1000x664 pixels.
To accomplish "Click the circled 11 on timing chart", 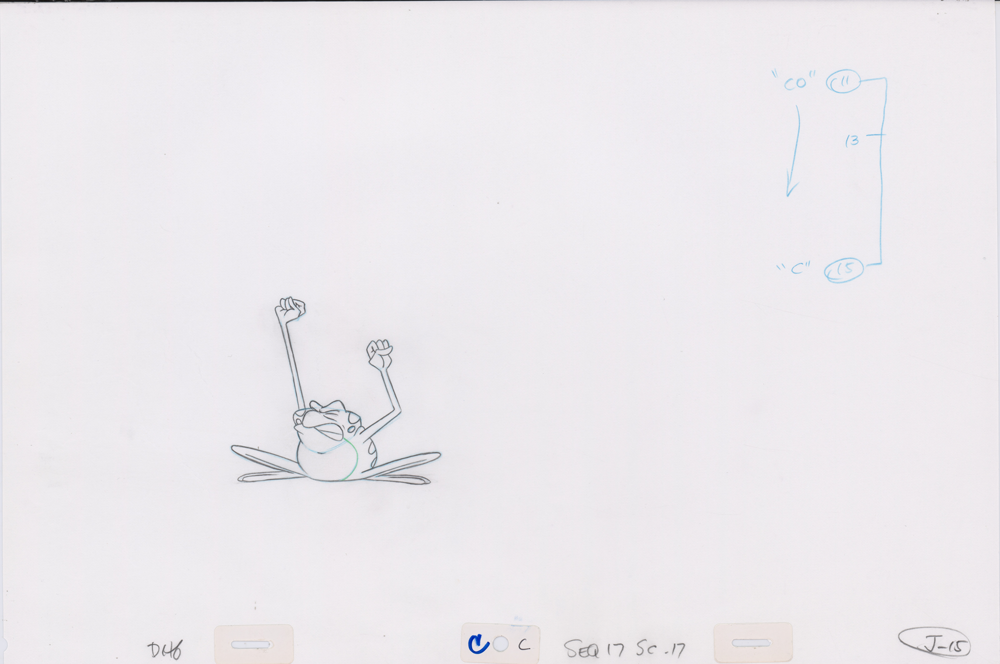I will point(839,84).
